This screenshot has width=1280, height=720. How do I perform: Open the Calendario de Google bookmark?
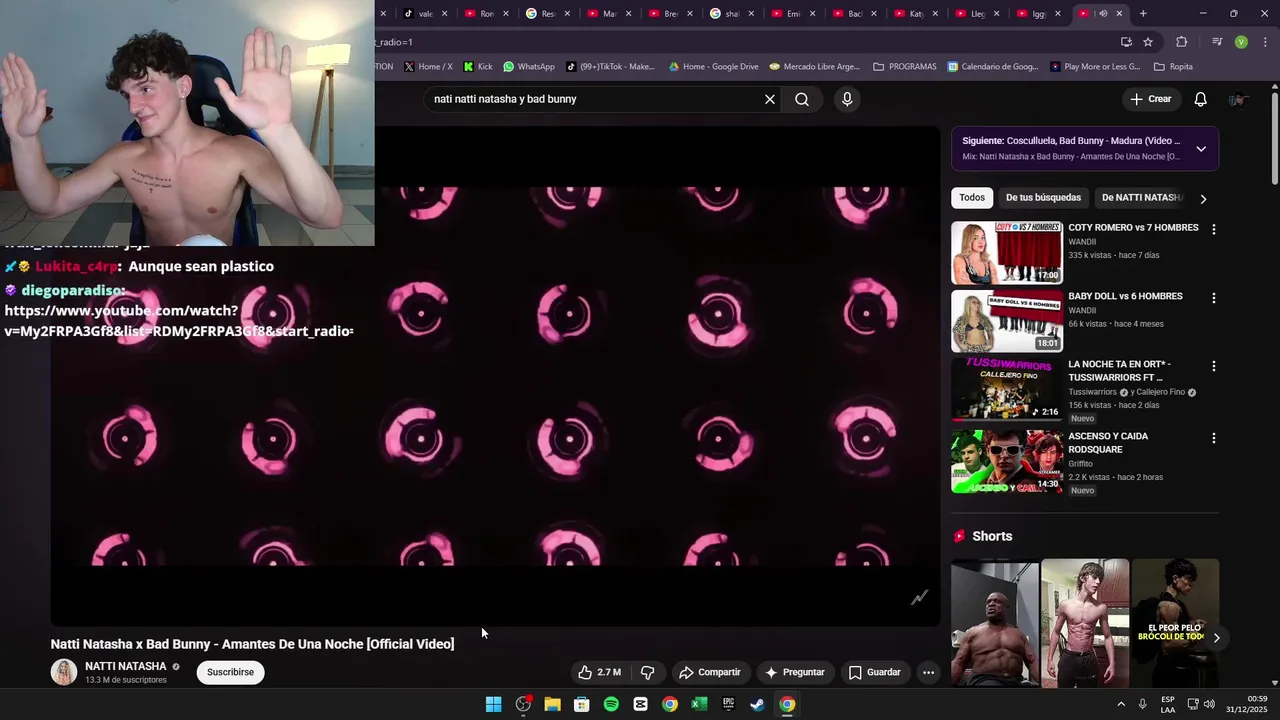click(992, 67)
